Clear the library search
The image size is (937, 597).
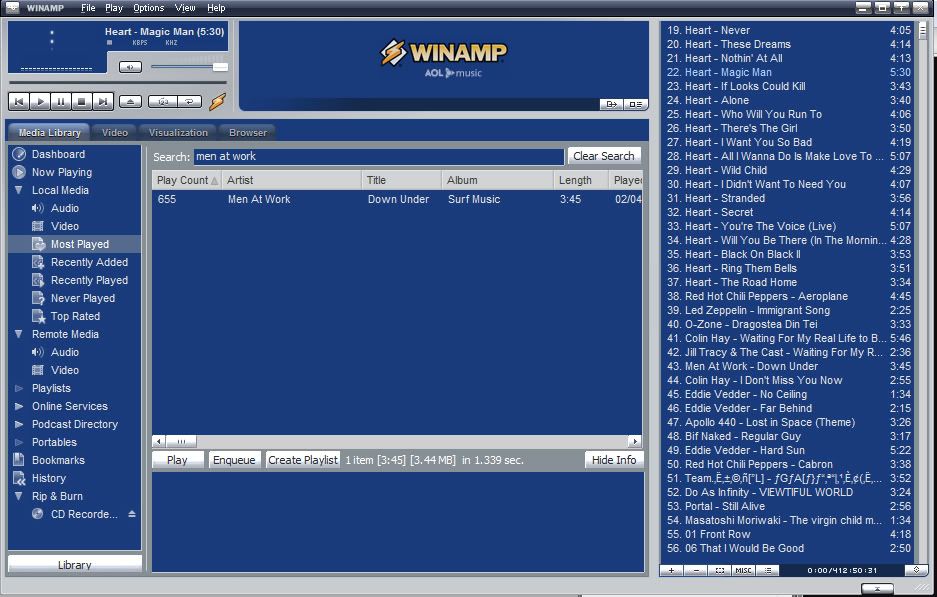point(604,156)
